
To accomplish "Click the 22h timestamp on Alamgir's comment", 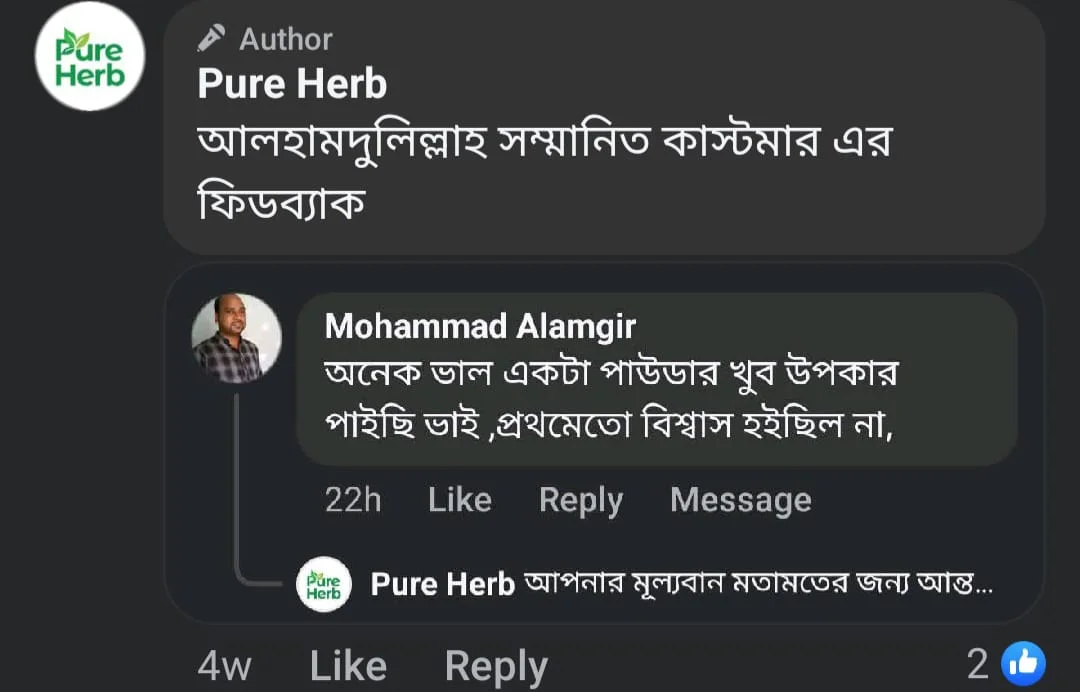I will click(x=353, y=500).
